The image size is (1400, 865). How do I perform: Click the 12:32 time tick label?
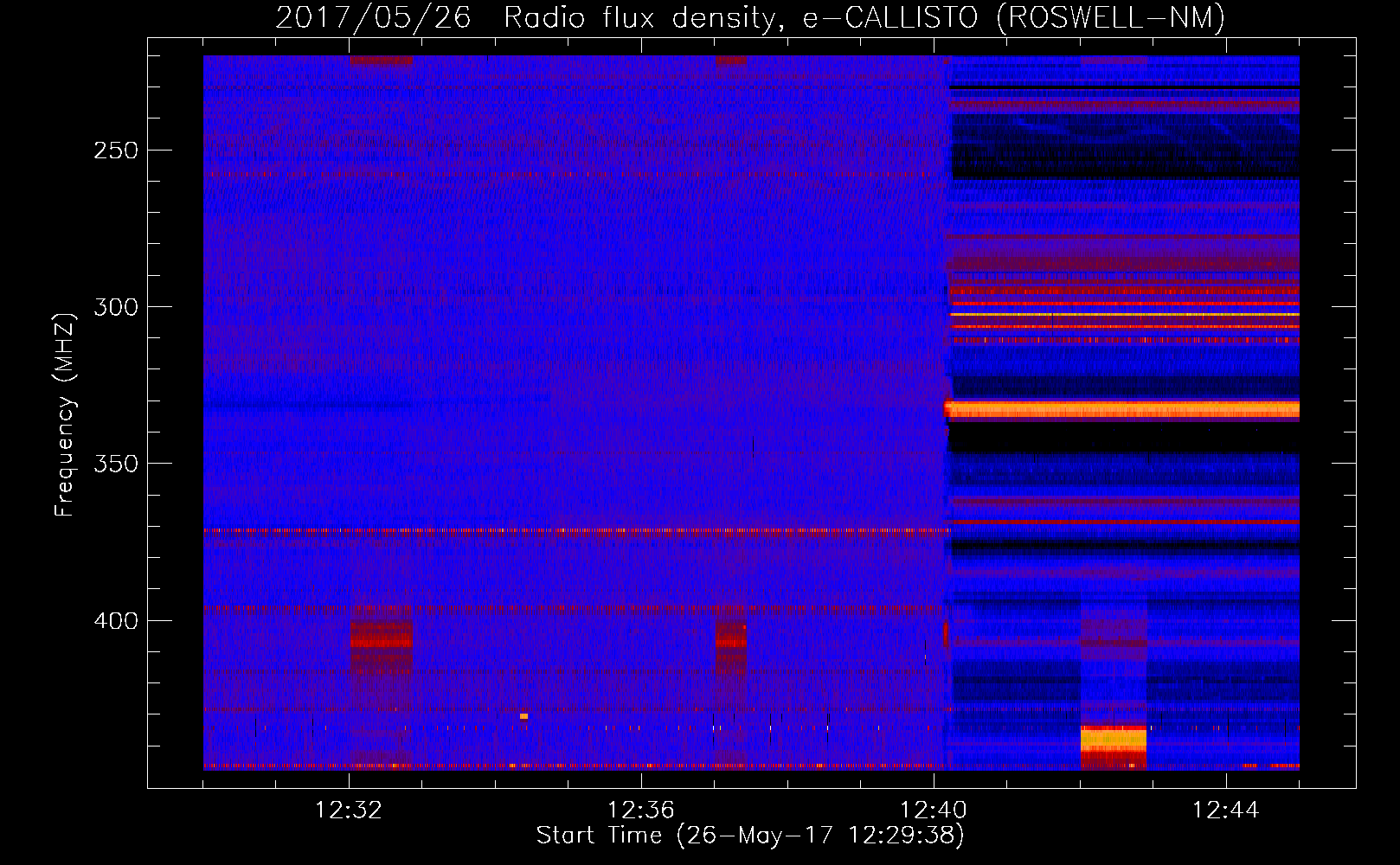coord(349,811)
